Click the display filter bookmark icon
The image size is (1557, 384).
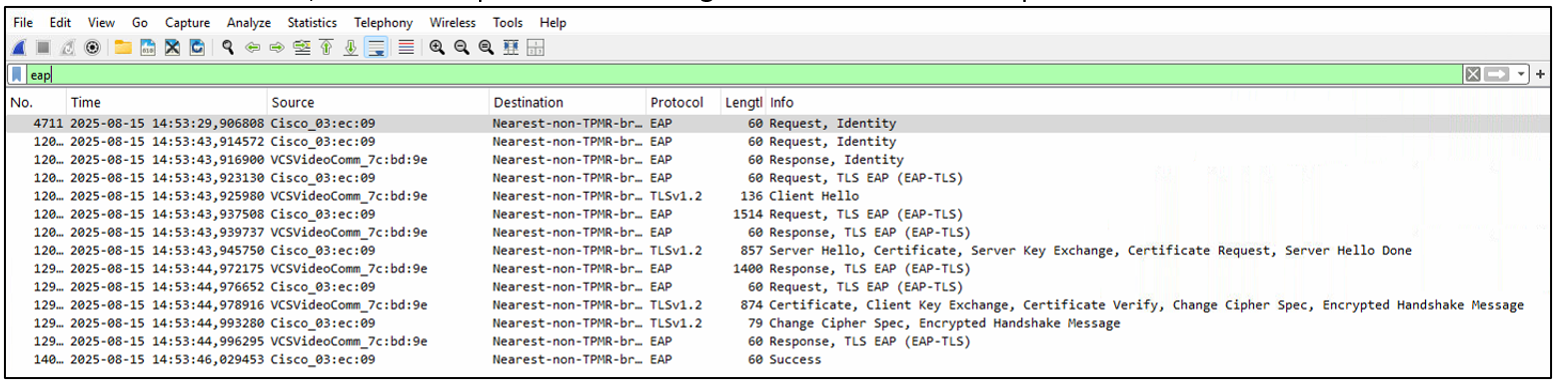coord(17,75)
